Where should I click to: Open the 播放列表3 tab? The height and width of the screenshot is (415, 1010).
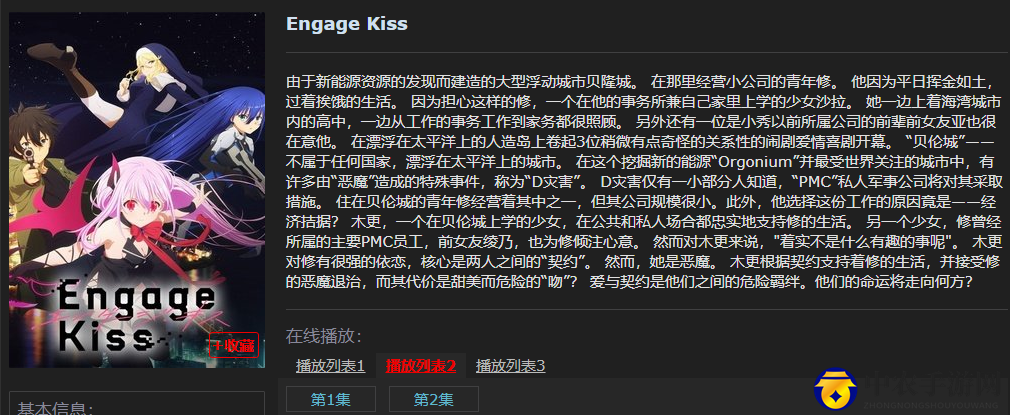[x=510, y=367]
